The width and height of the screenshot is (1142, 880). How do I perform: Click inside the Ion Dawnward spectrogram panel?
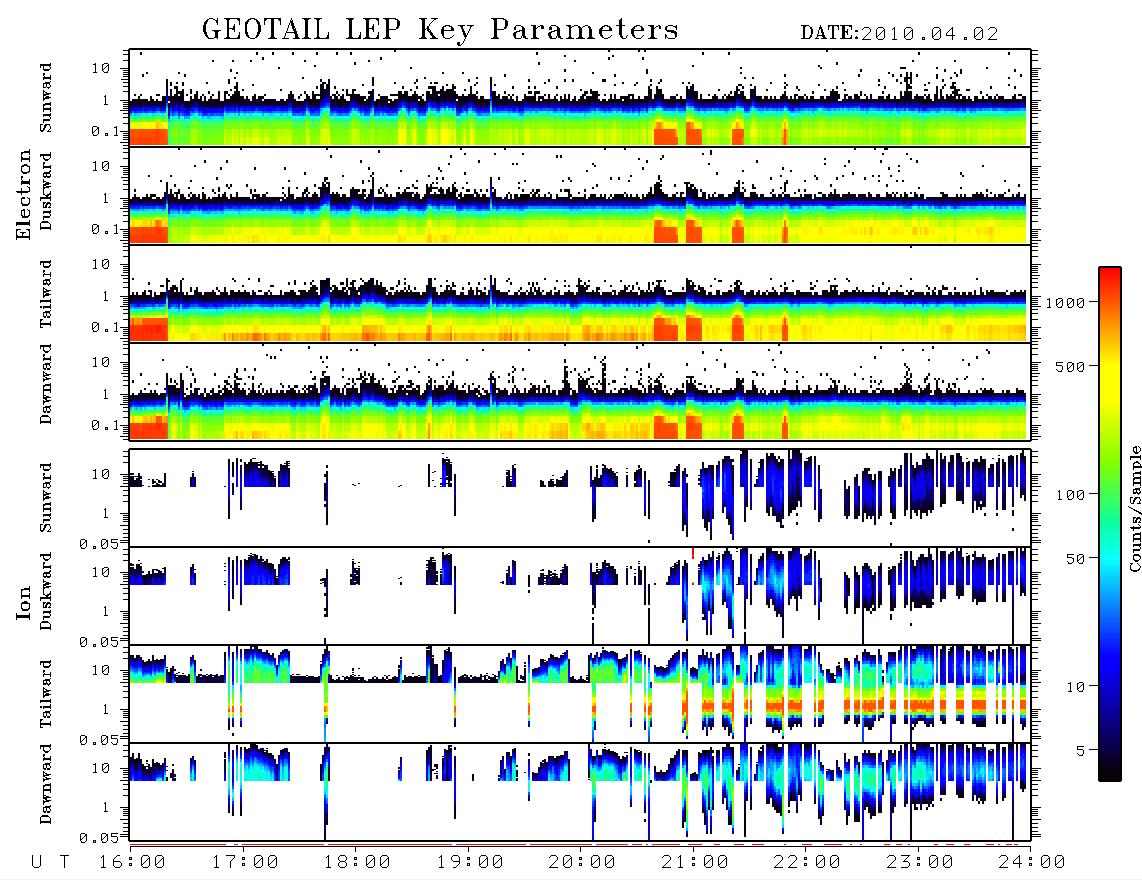point(580,791)
